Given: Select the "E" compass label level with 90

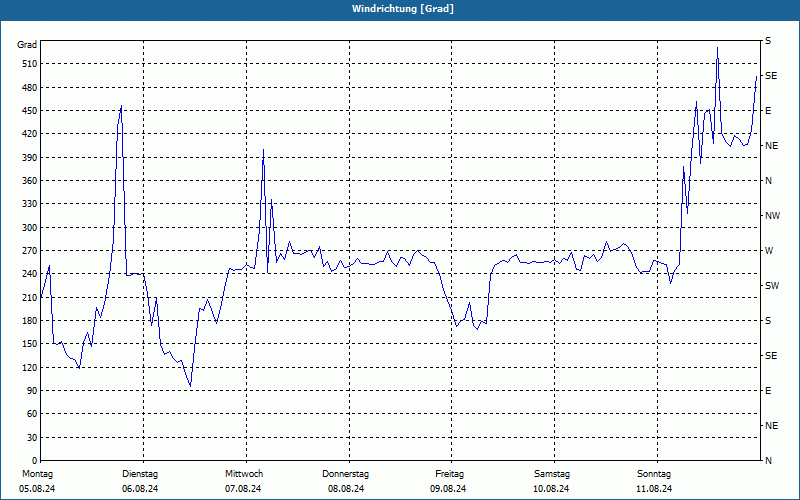Looking at the screenshot, I should [768, 391].
